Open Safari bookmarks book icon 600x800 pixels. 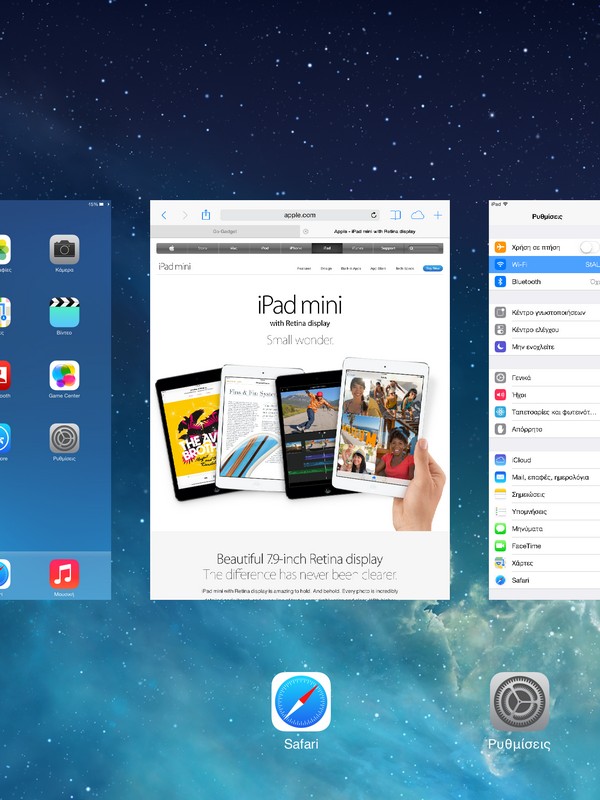[x=395, y=215]
